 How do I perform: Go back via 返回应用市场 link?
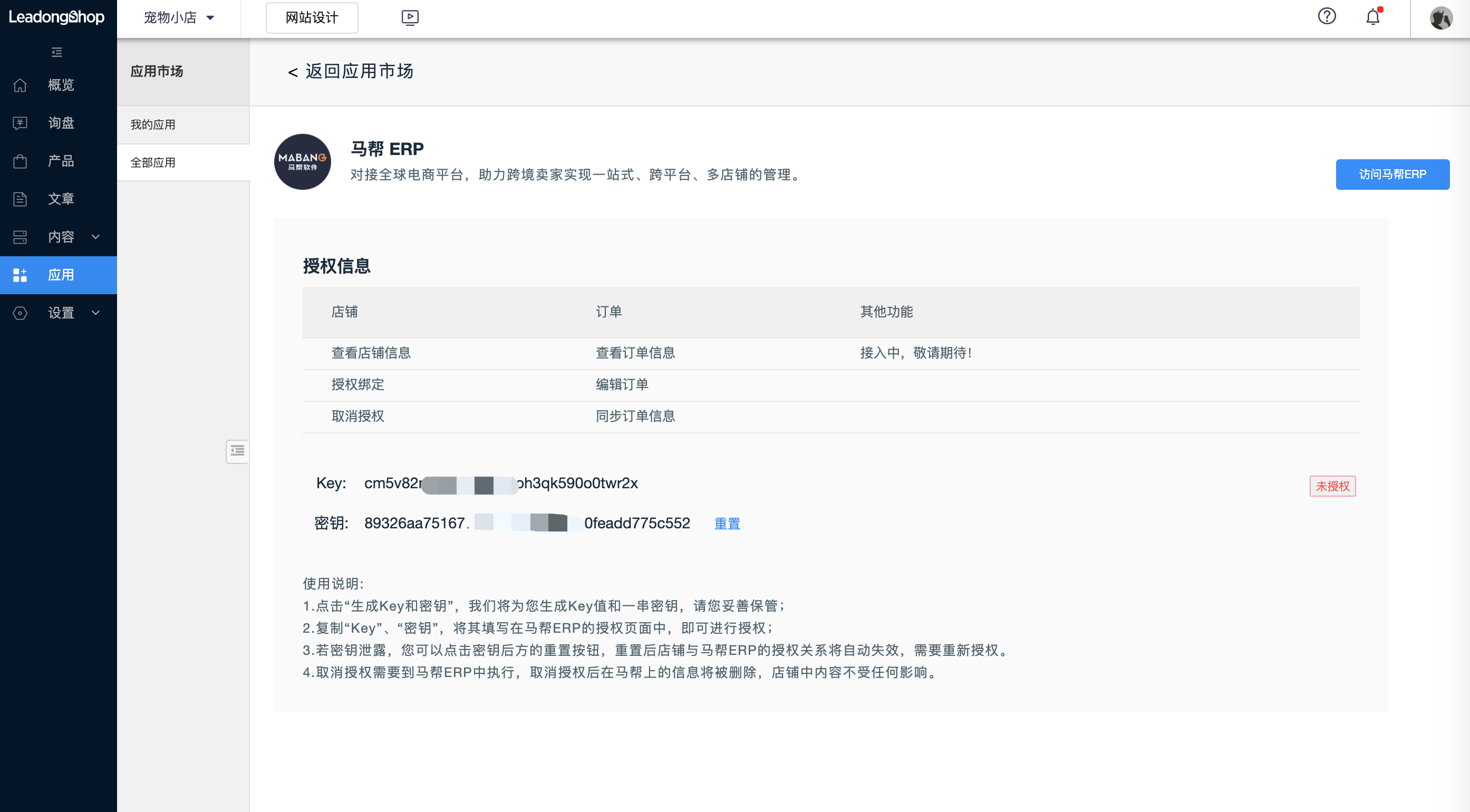pos(351,71)
